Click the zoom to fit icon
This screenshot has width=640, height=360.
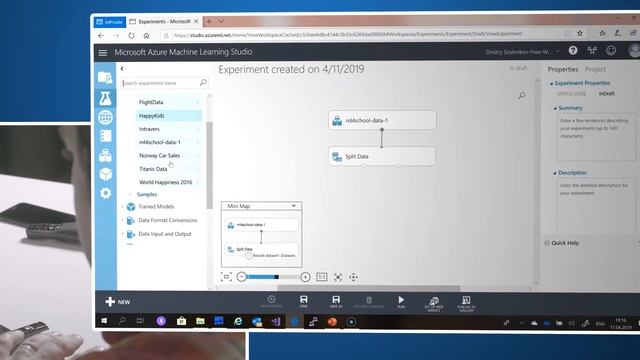226,277
